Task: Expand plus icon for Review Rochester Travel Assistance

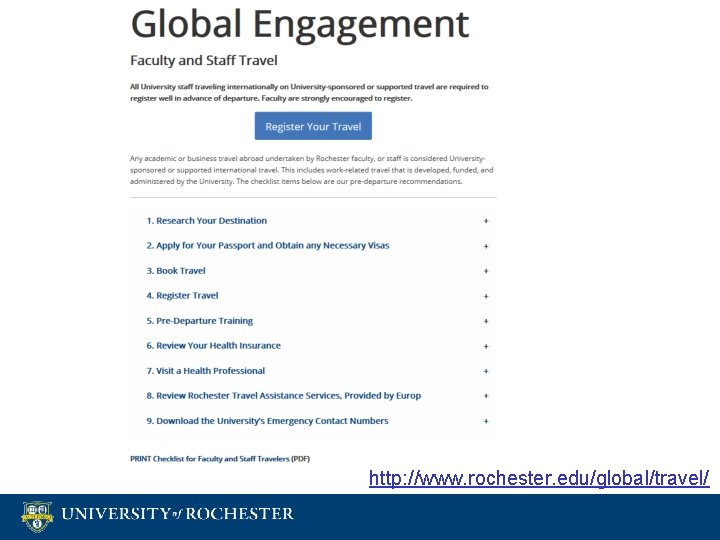Action: (x=486, y=396)
